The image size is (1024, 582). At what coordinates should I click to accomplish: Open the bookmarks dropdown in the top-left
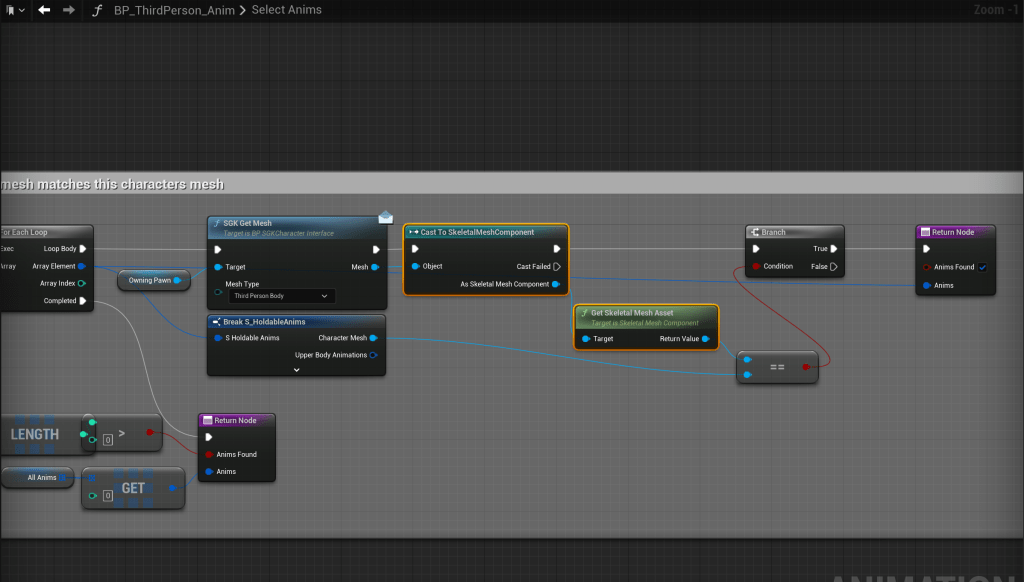(x=15, y=10)
